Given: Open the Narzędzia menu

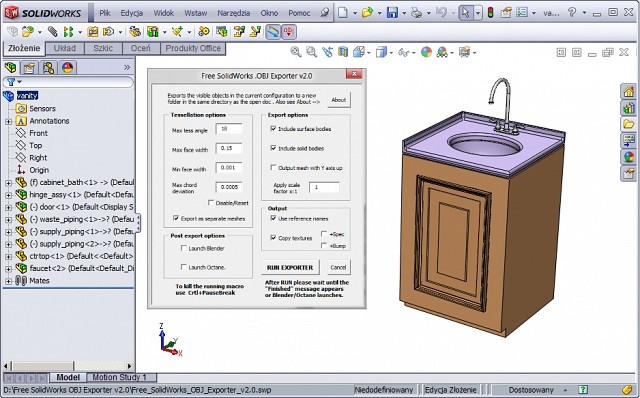Looking at the screenshot, I should pyautogui.click(x=233, y=13).
